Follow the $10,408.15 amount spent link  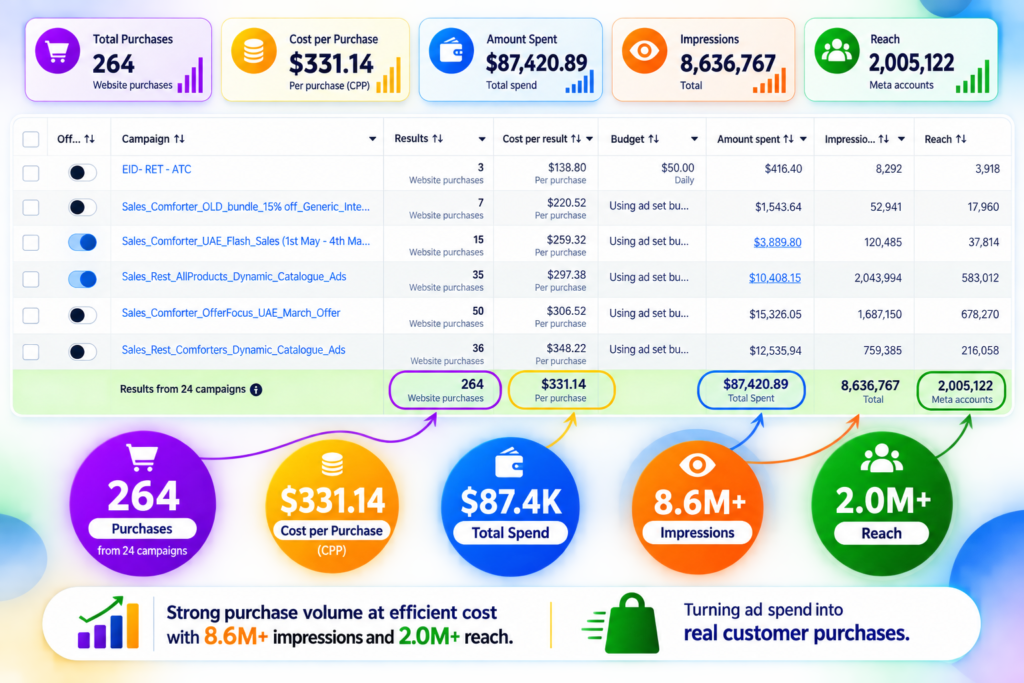775,278
